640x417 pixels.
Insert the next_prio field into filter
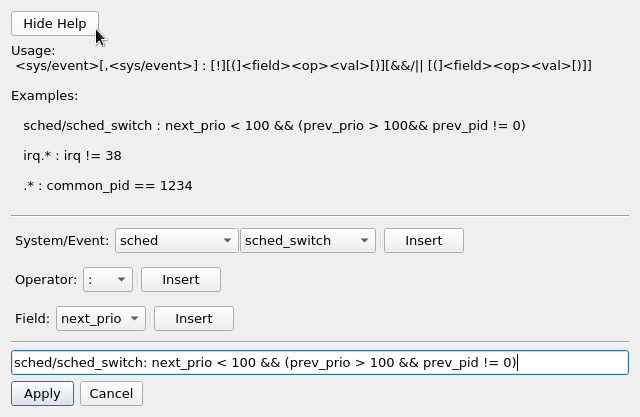(x=194, y=319)
